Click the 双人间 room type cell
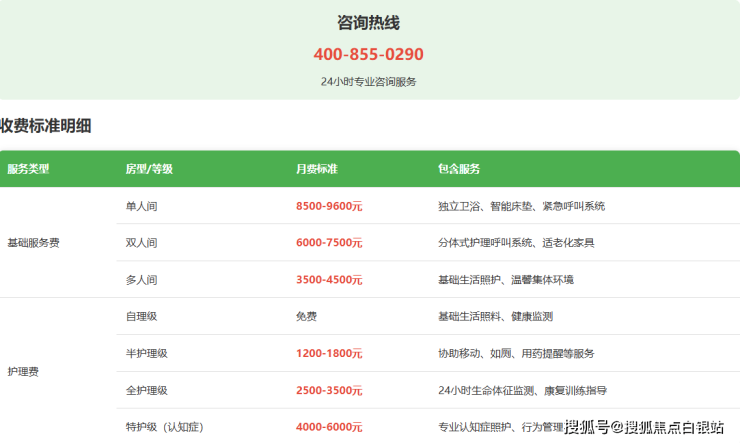 coord(141,243)
